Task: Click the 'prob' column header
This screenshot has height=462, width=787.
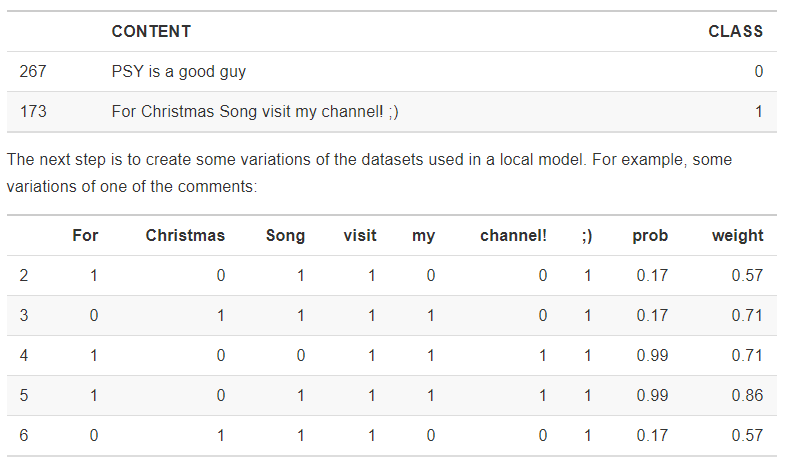Action: tap(650, 236)
